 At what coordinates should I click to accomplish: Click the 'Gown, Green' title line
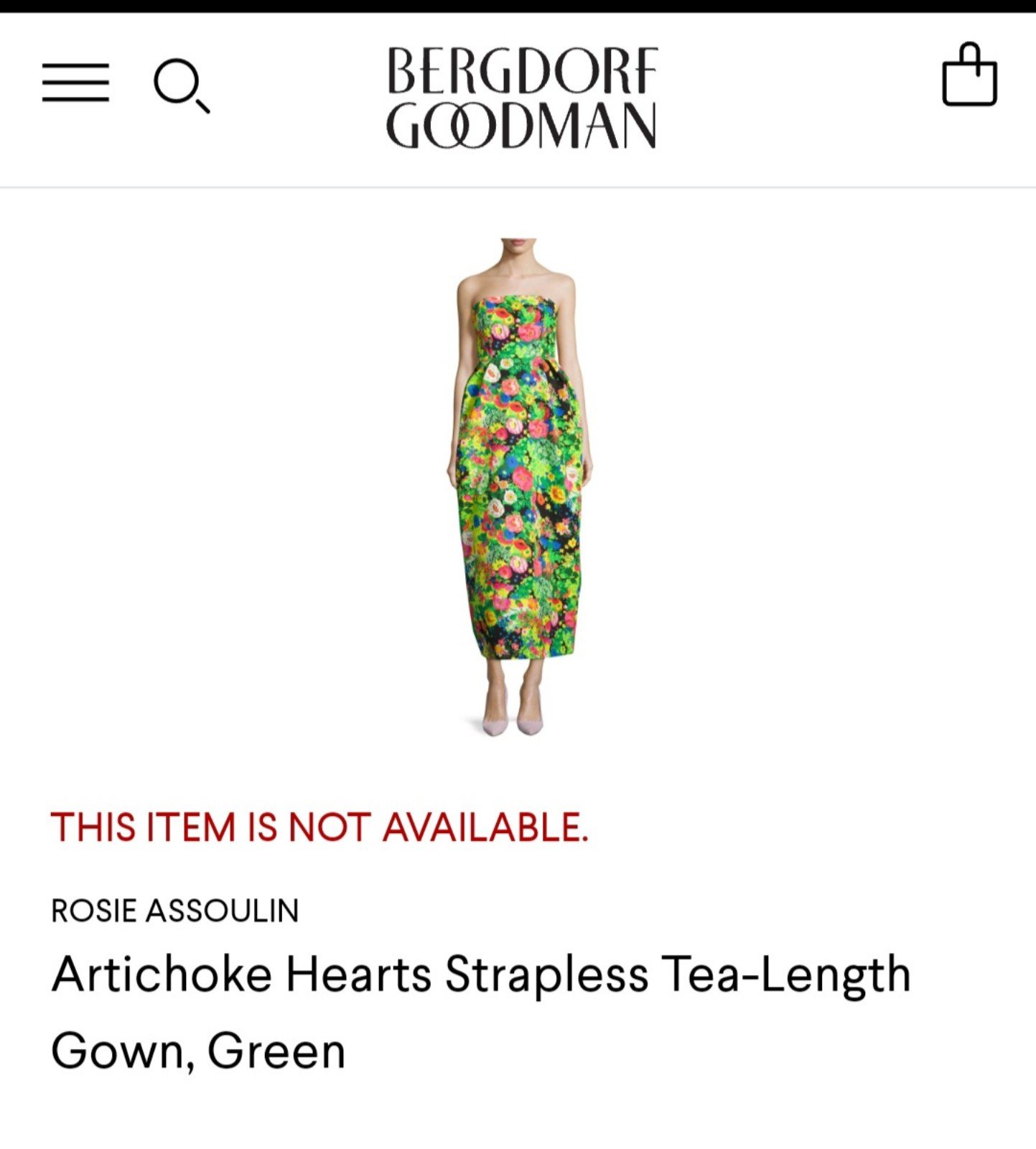pos(198,1051)
